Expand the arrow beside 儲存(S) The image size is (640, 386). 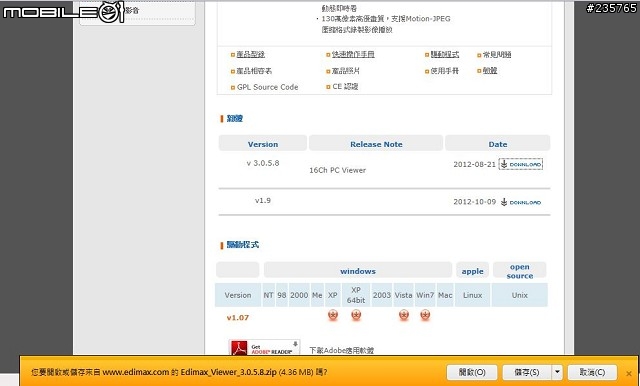[557, 372]
